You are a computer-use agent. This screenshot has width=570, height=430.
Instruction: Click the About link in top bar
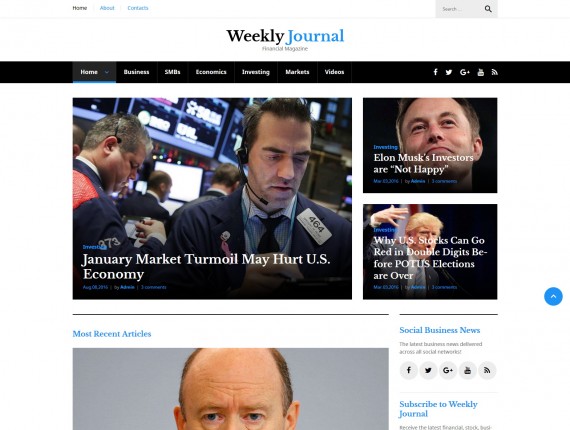(107, 8)
